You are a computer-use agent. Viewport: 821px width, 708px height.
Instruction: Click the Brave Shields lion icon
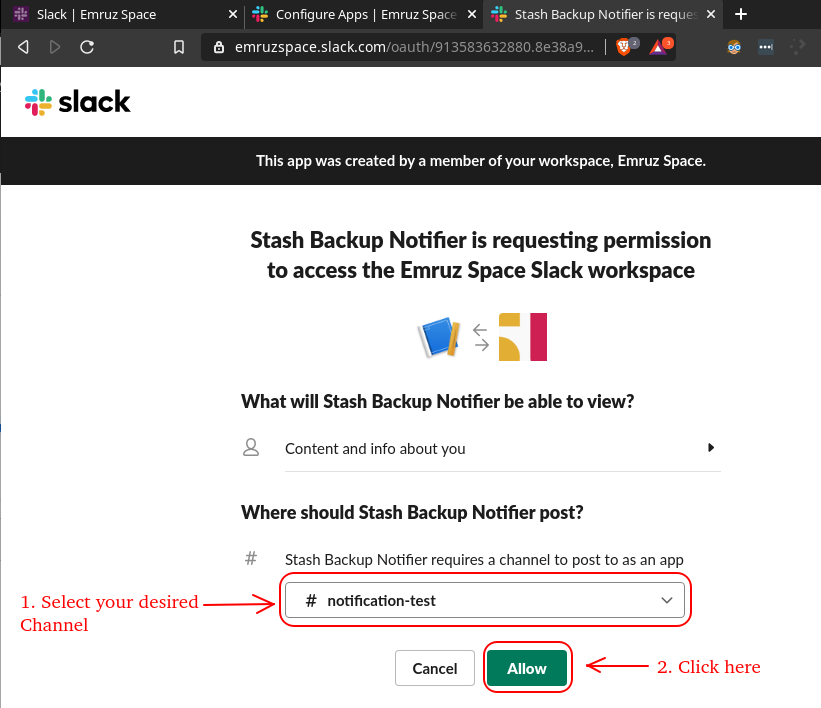point(624,46)
